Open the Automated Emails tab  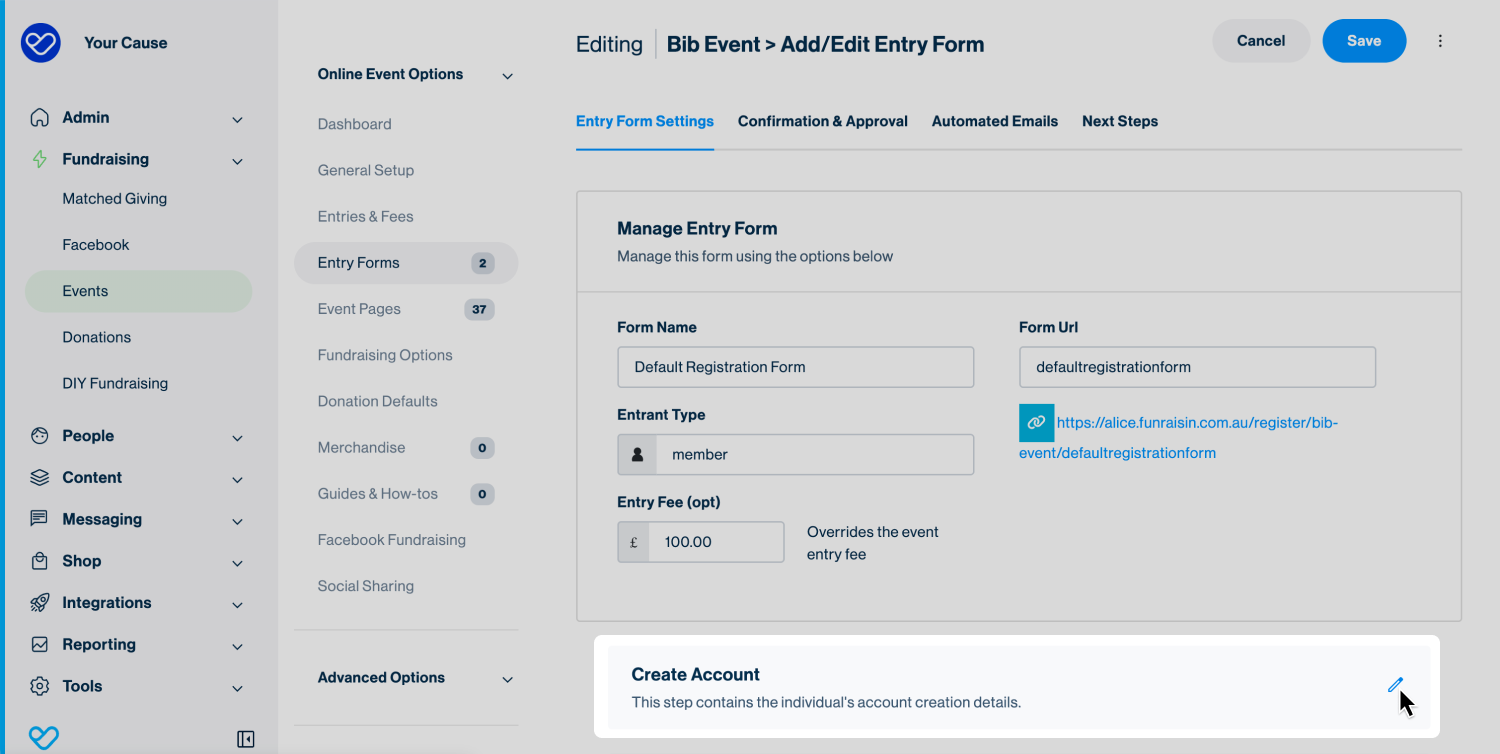click(x=994, y=121)
